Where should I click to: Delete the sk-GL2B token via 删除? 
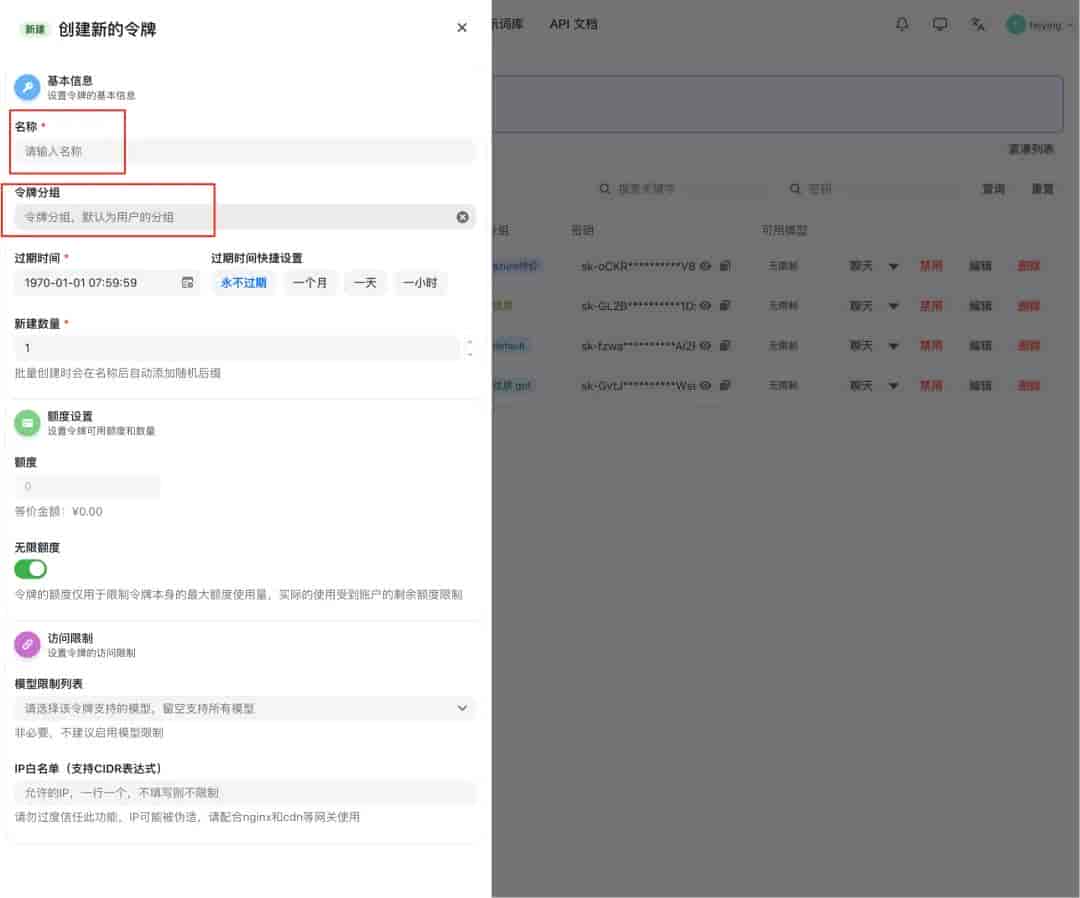click(1029, 306)
